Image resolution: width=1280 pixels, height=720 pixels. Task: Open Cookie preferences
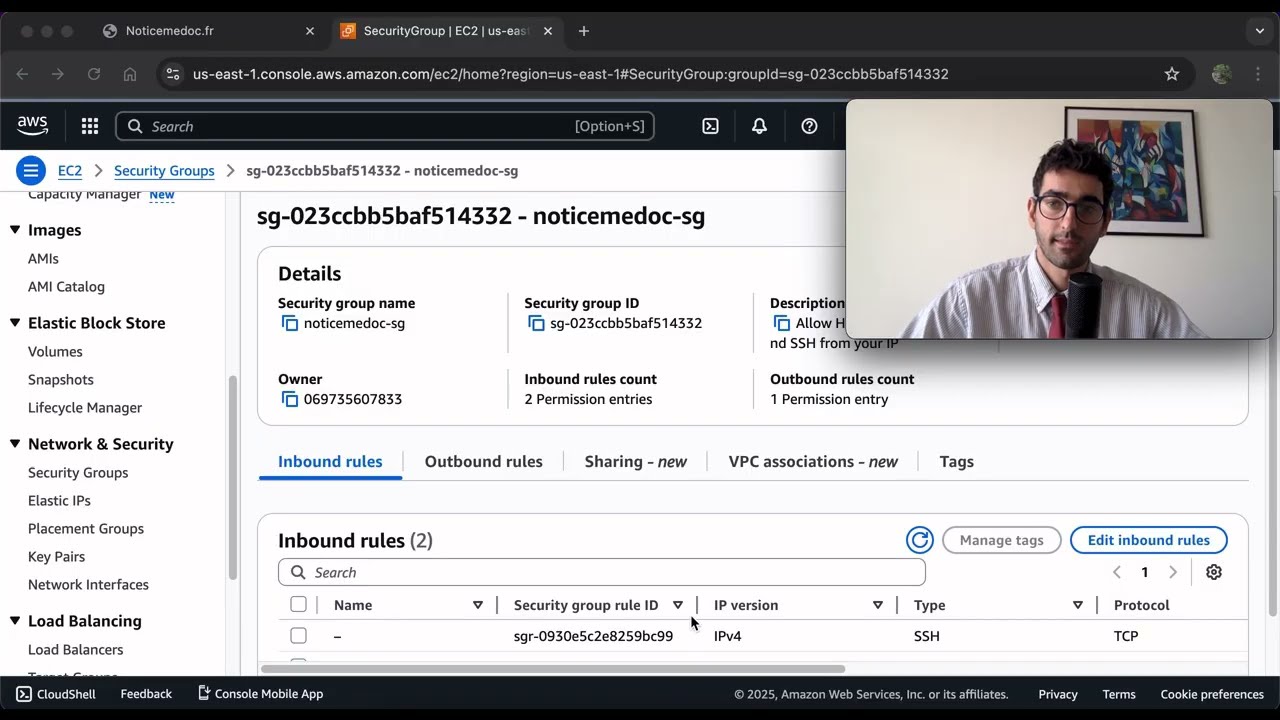tap(1212, 694)
